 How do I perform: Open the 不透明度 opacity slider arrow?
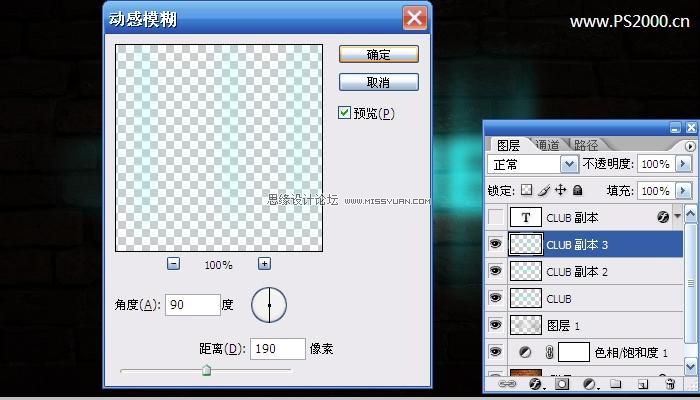point(683,164)
